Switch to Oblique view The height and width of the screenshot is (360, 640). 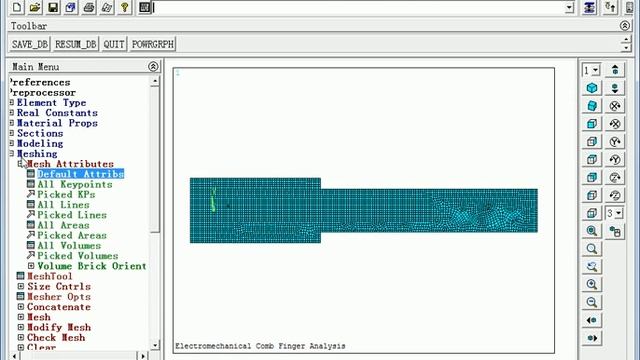coord(592,106)
